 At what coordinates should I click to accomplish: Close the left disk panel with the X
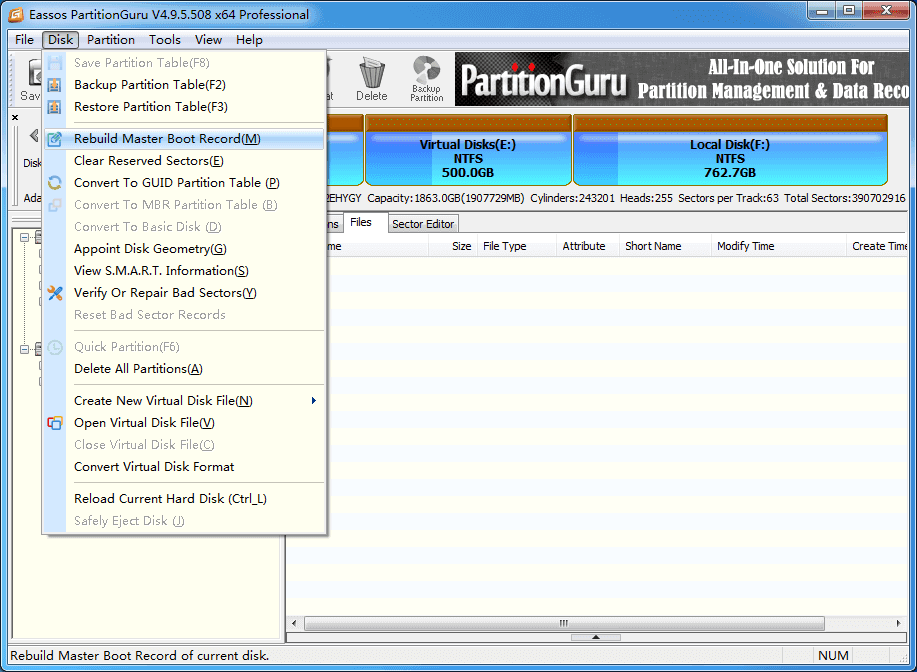point(15,117)
